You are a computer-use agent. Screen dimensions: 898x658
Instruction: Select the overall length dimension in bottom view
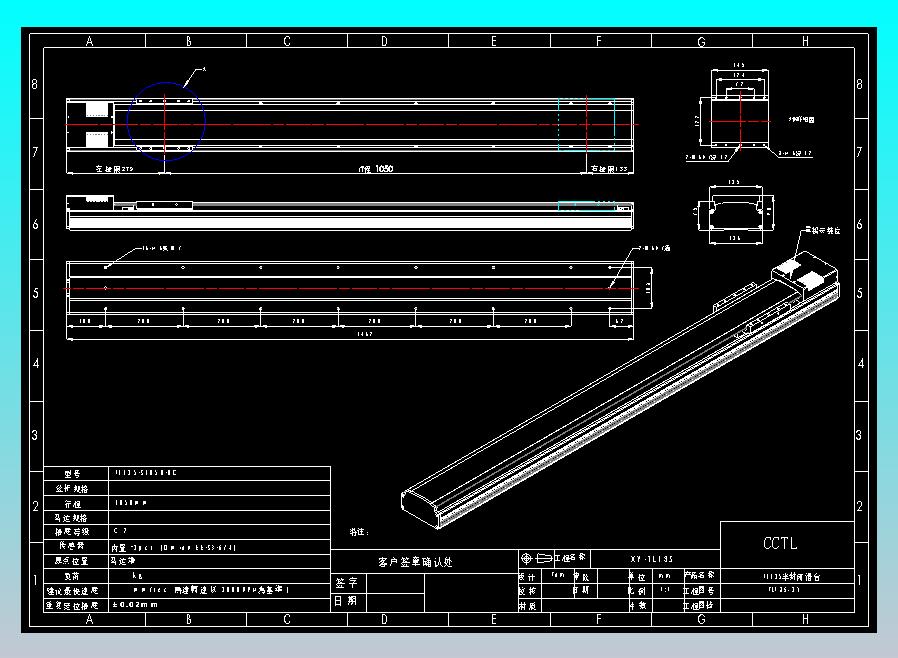click(x=365, y=334)
